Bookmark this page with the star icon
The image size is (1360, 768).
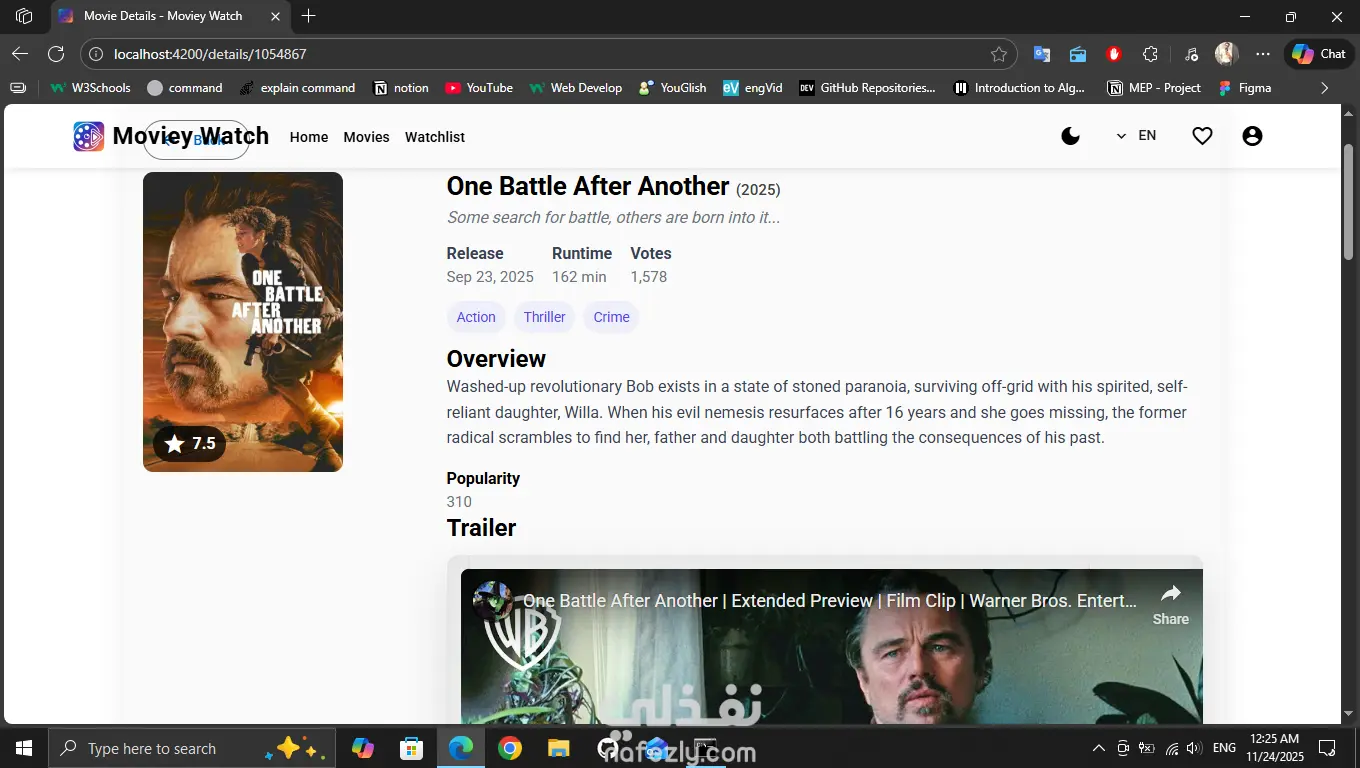998,54
